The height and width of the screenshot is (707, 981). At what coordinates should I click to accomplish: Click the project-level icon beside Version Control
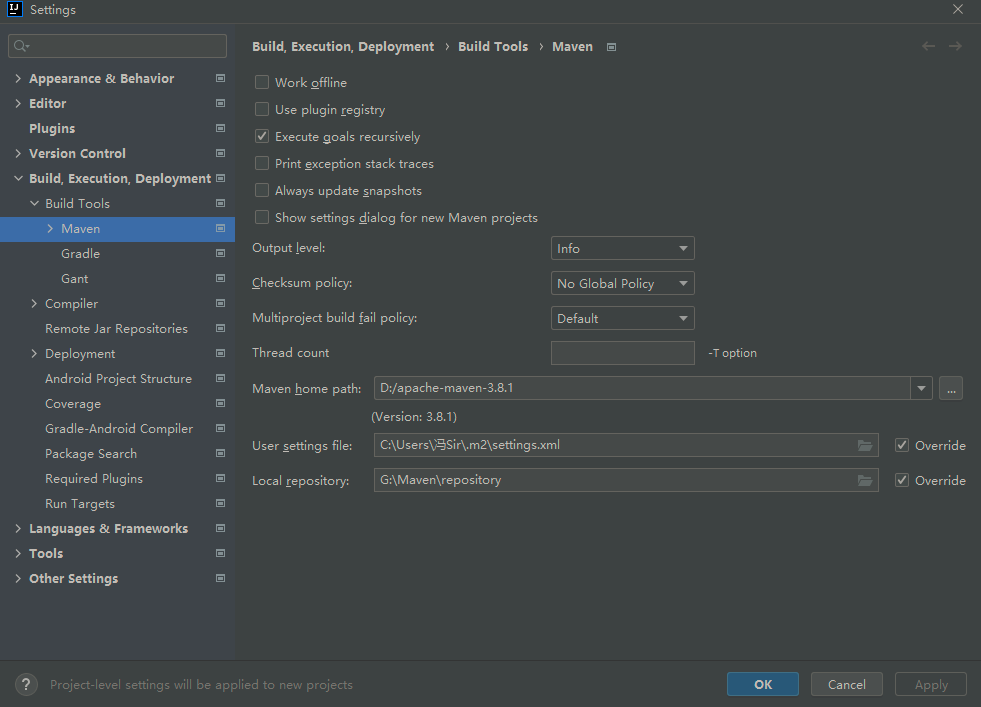pyautogui.click(x=220, y=153)
